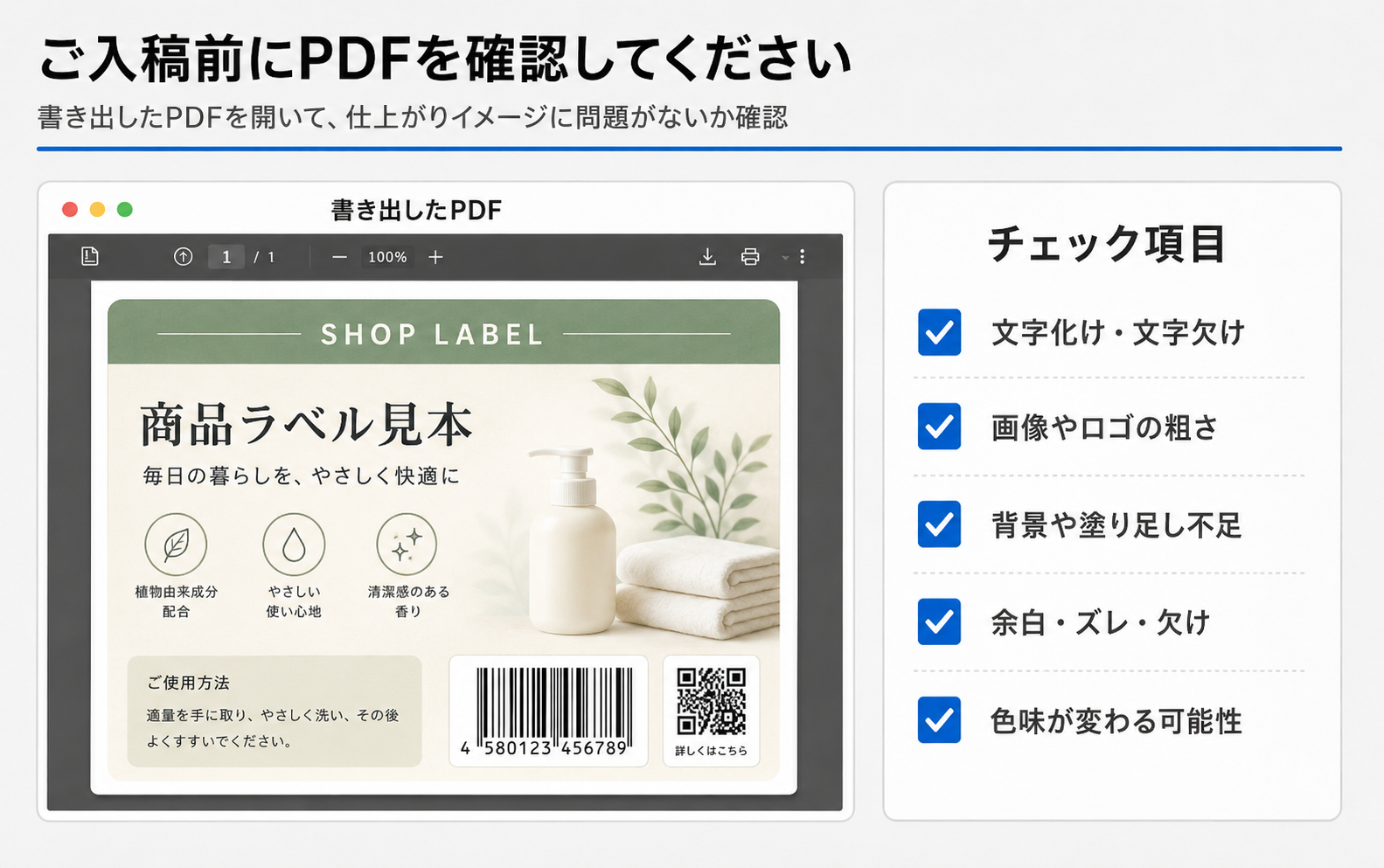Toggle the 文字化け・文字欠け checkbox
The width and height of the screenshot is (1384, 868).
939,332
